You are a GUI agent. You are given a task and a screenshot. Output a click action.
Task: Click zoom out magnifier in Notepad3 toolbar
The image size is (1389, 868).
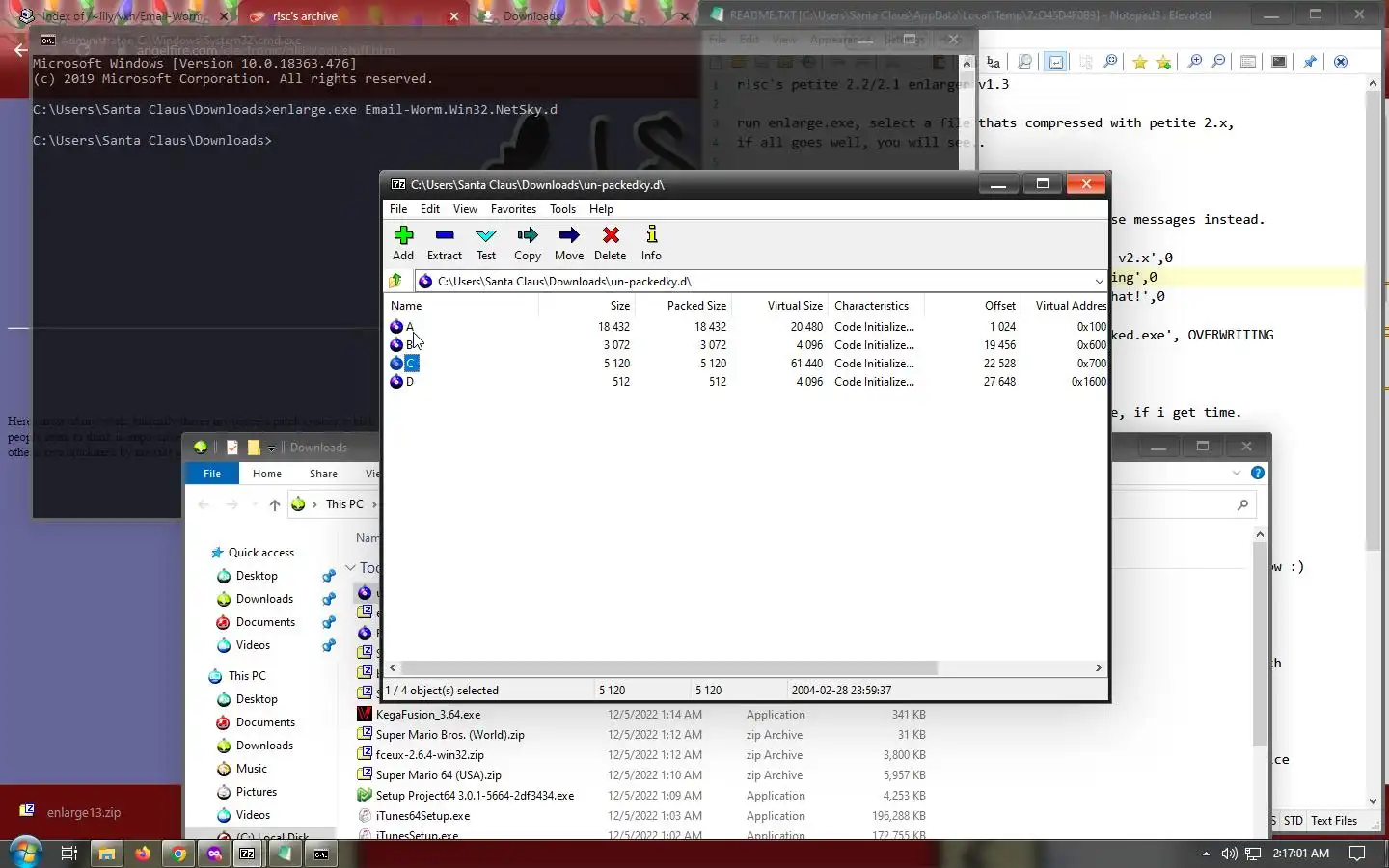1218,62
